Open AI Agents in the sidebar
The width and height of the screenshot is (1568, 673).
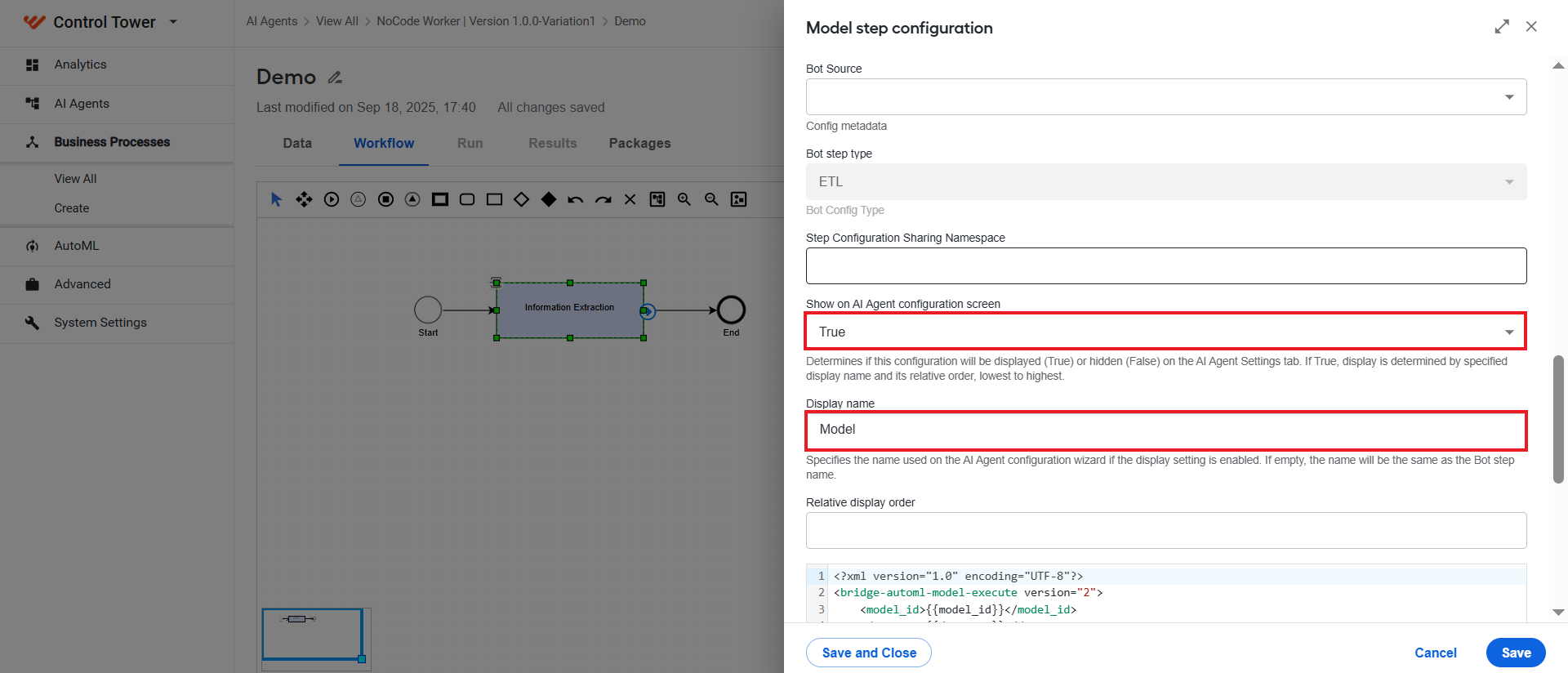(x=117, y=104)
